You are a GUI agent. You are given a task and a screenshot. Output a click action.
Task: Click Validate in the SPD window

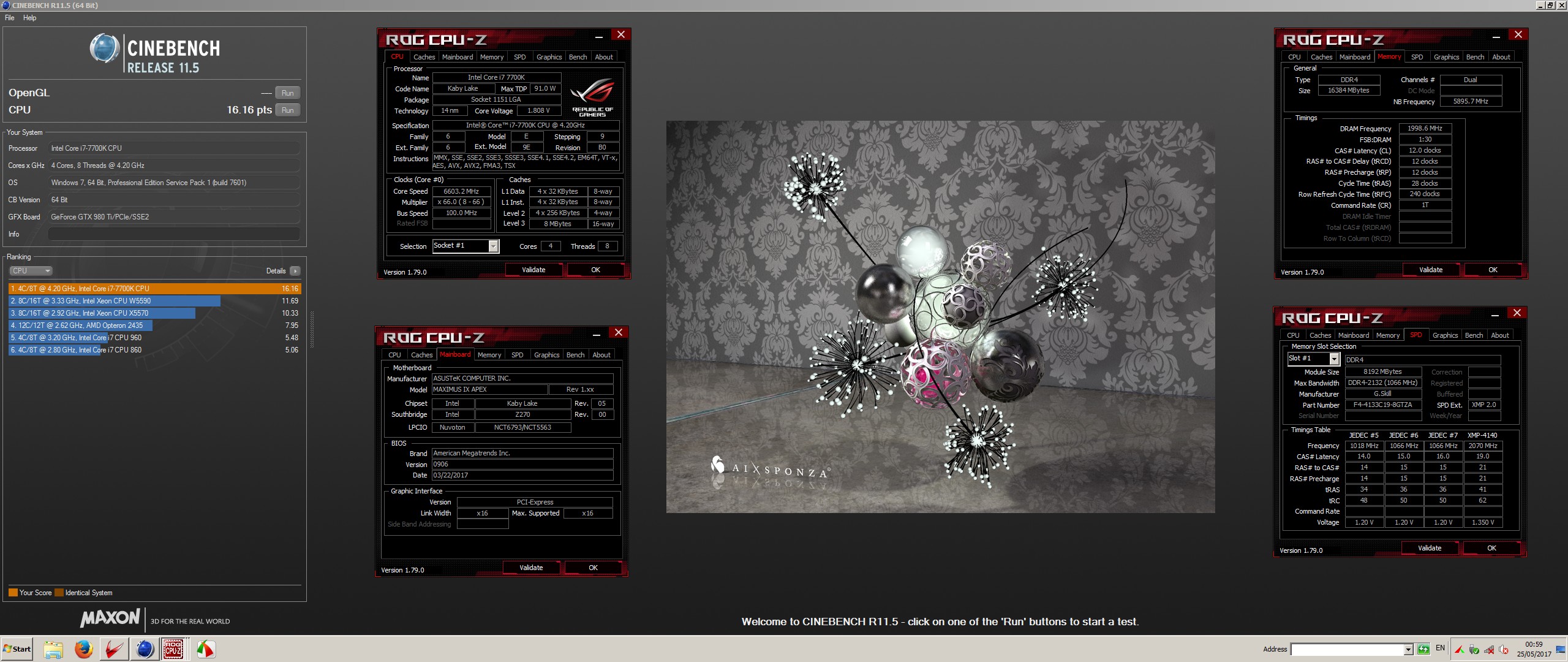coord(1430,548)
